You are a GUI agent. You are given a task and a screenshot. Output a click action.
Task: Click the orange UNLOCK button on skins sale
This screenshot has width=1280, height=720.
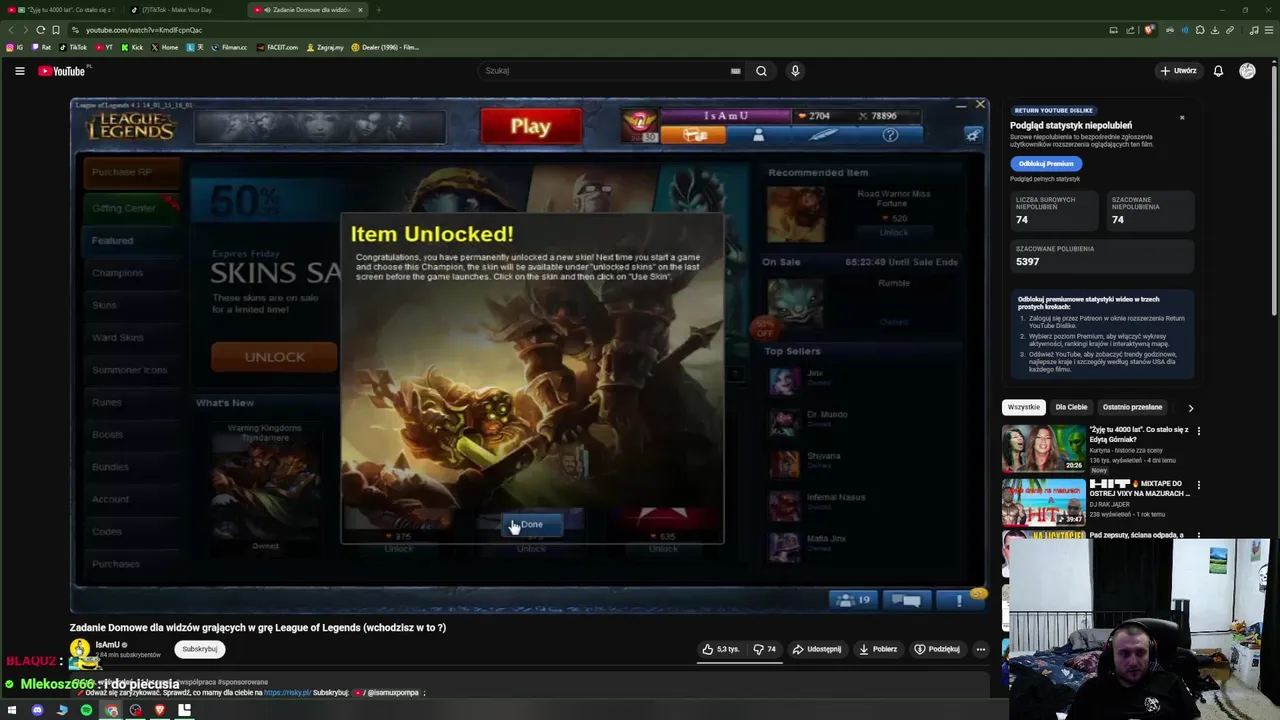[274, 357]
